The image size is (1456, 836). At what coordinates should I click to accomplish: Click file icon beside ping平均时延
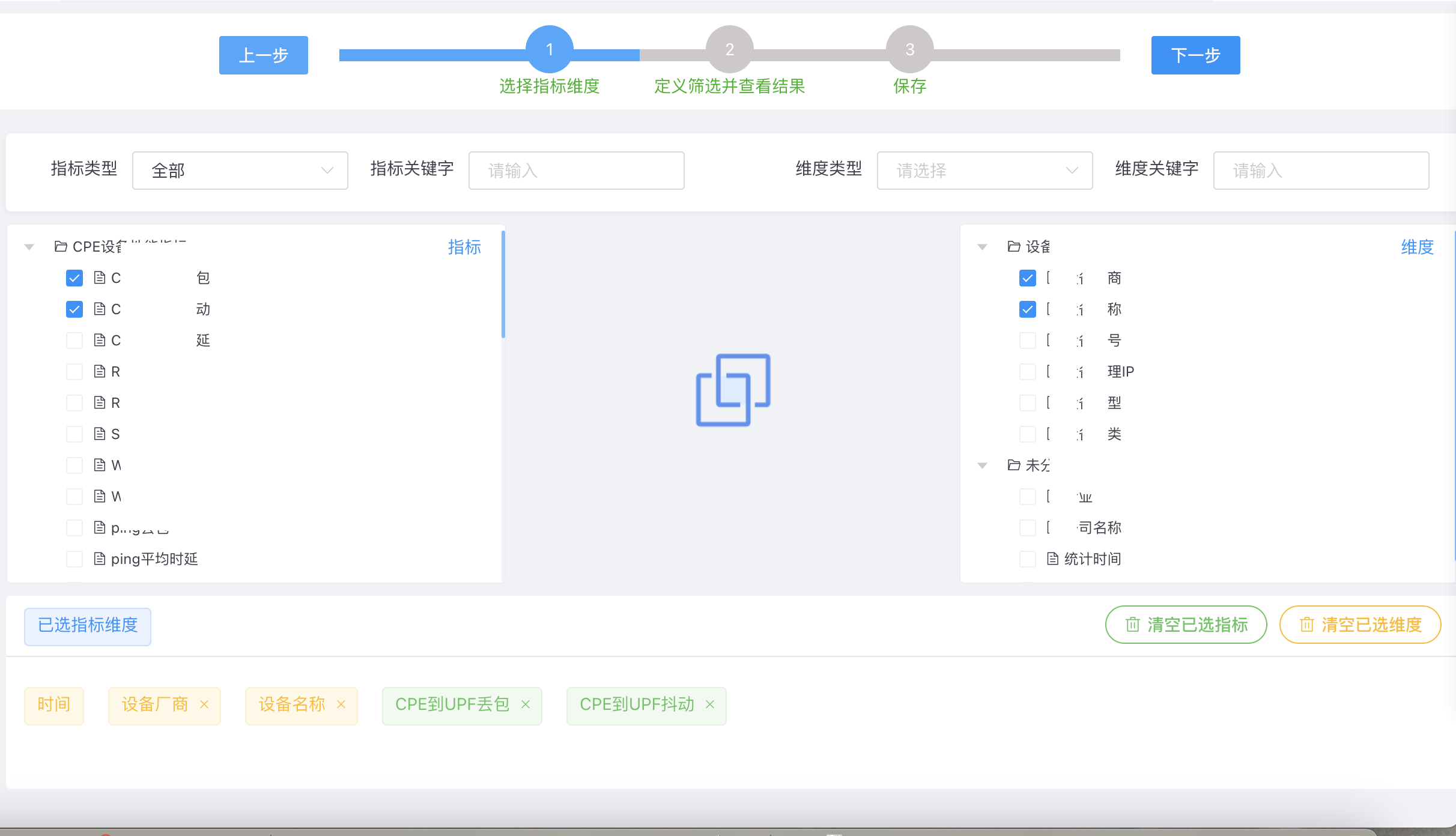pos(100,559)
